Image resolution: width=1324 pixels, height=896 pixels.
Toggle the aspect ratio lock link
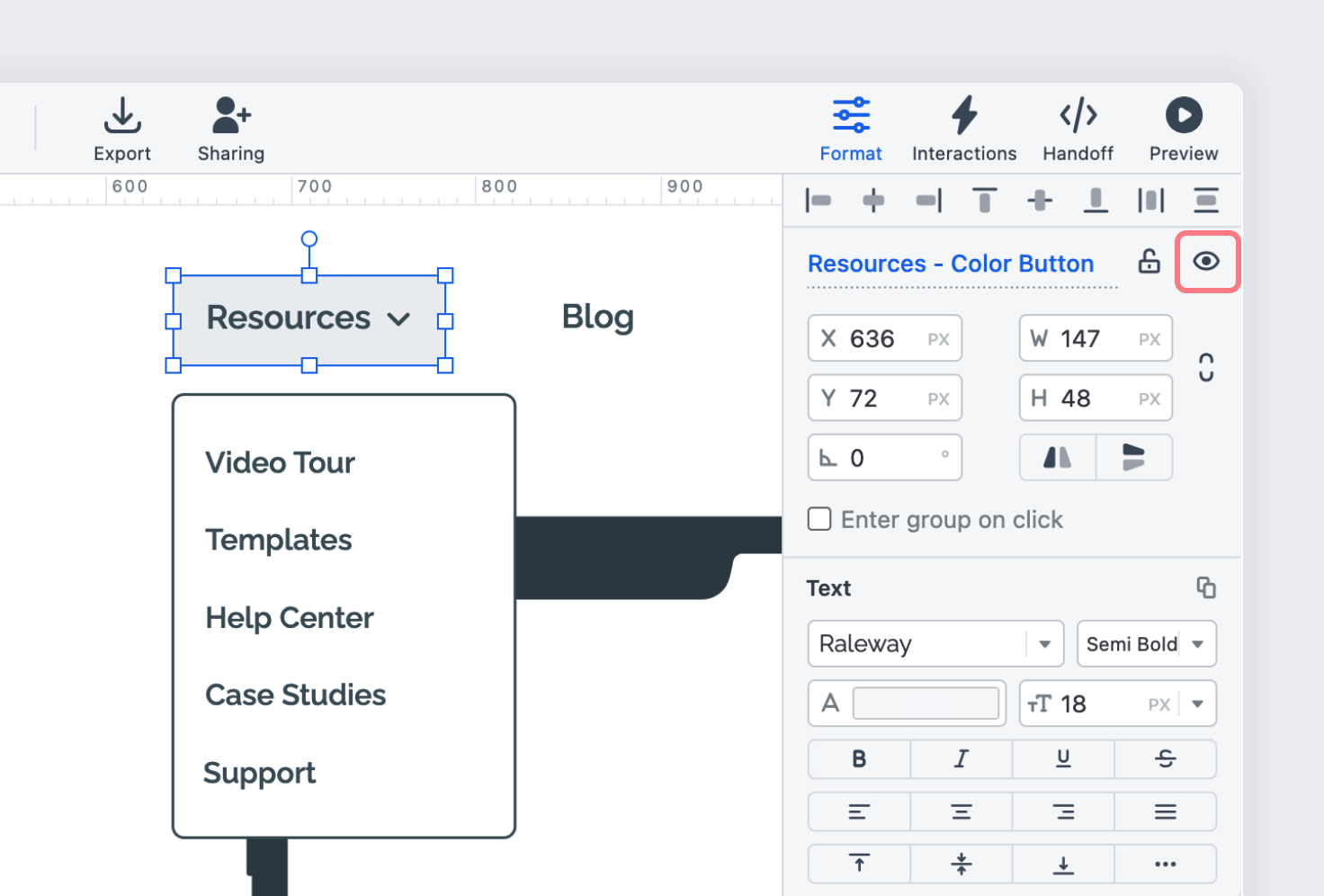click(x=1207, y=367)
